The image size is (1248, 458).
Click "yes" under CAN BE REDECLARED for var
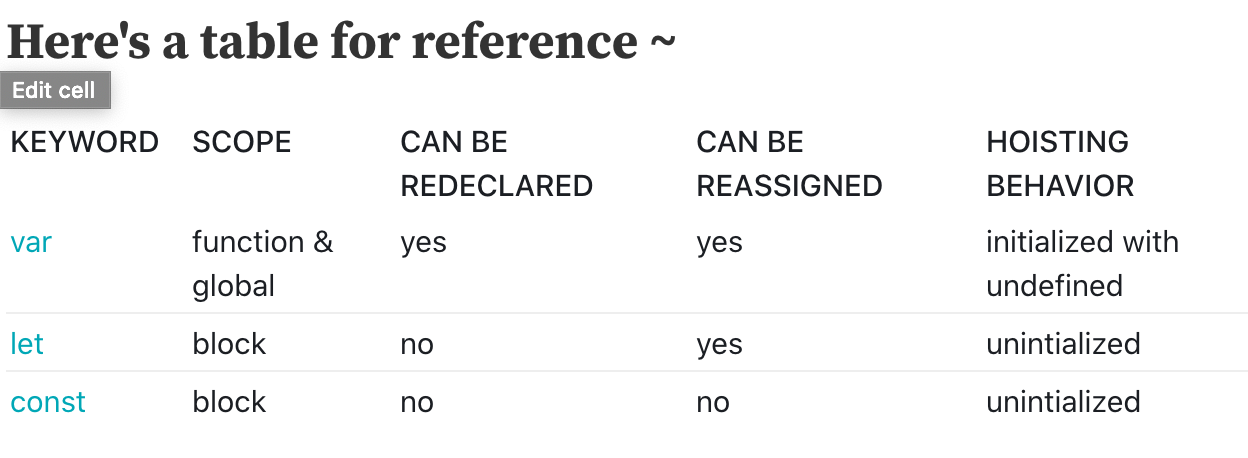424,242
